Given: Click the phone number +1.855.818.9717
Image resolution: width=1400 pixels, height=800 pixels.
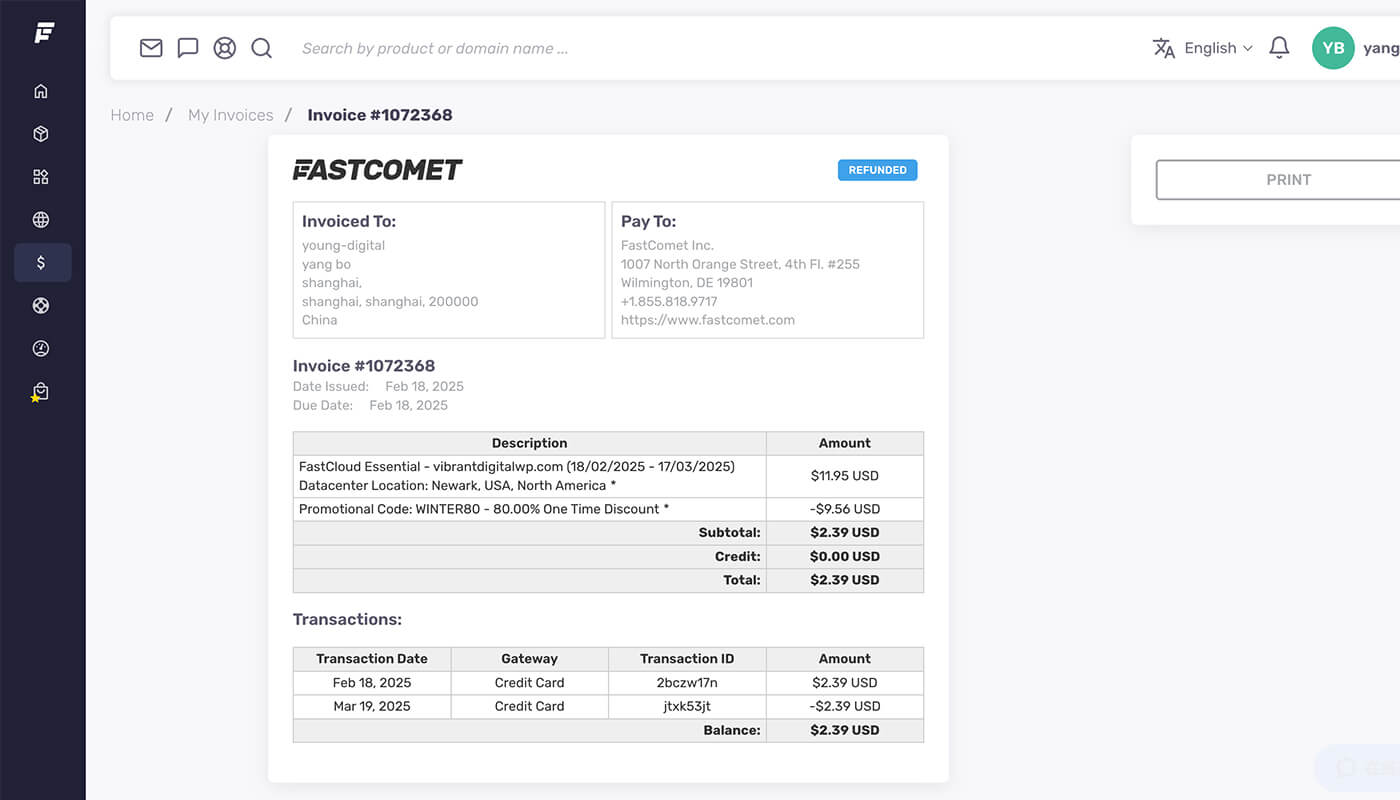Looking at the screenshot, I should pyautogui.click(x=669, y=301).
